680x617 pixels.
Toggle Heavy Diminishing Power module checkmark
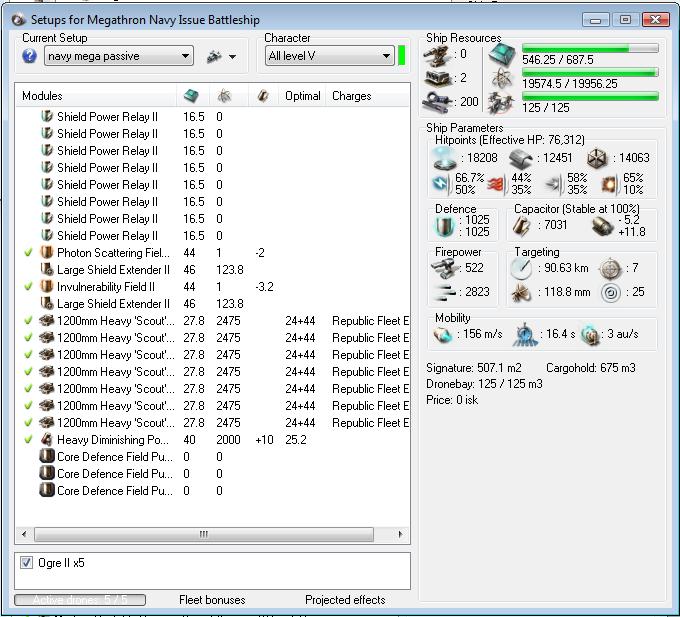tap(29, 440)
